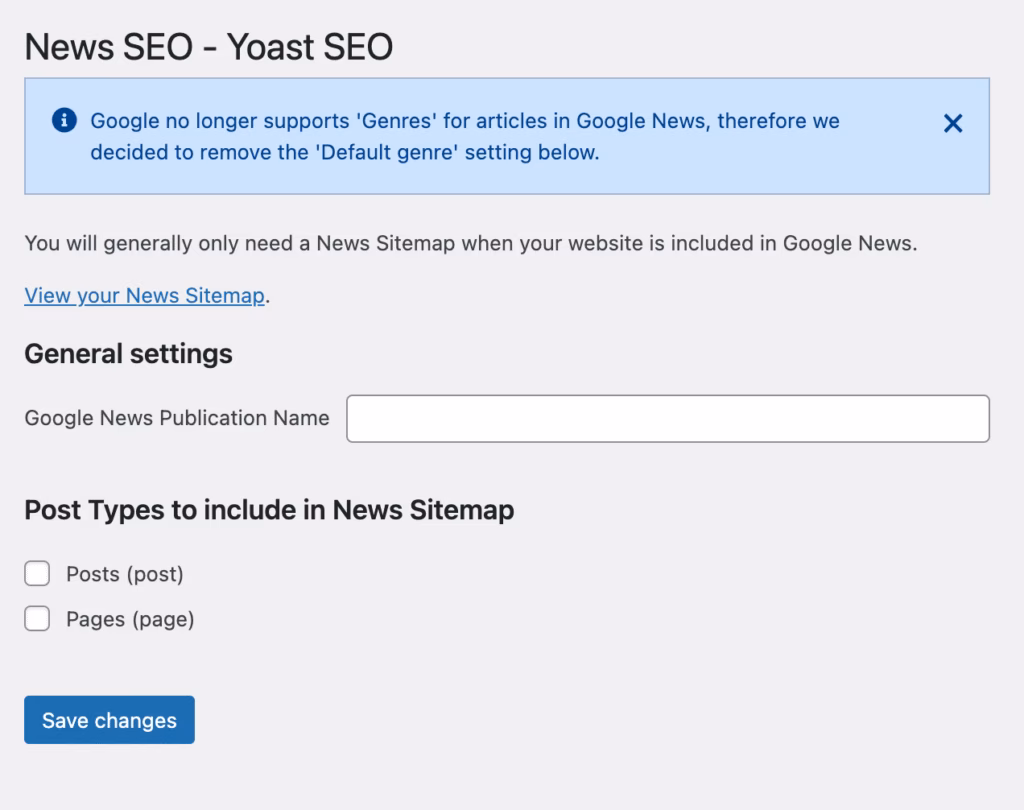Dismiss the Google News genres notification
1024x810 pixels.
(951, 124)
